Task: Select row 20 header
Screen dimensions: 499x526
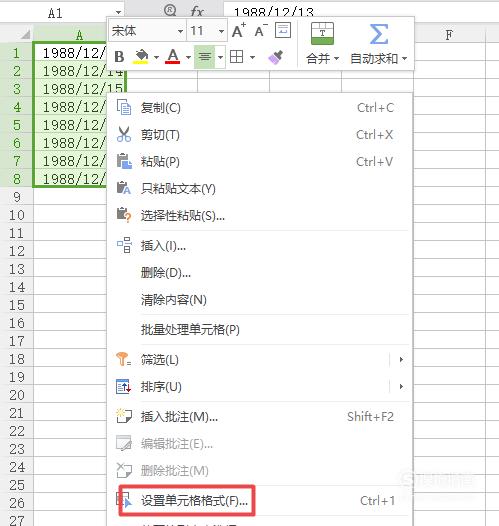Action: tap(16, 395)
